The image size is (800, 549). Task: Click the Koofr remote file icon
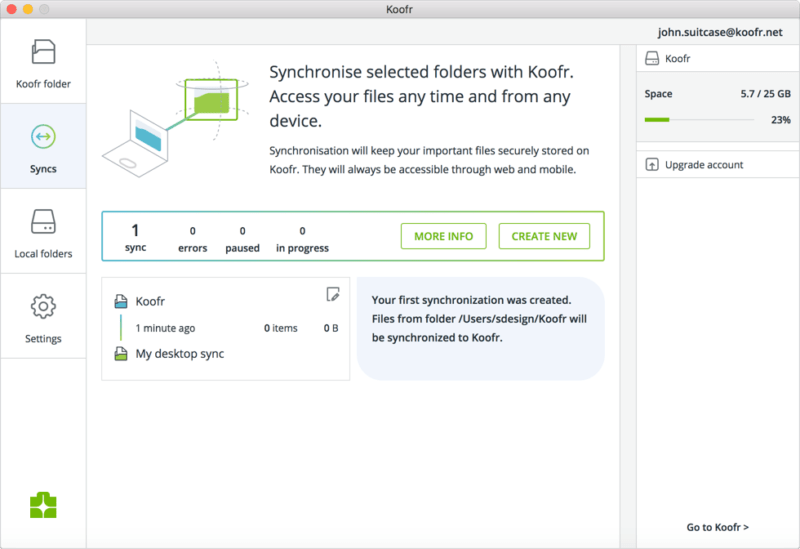(121, 301)
